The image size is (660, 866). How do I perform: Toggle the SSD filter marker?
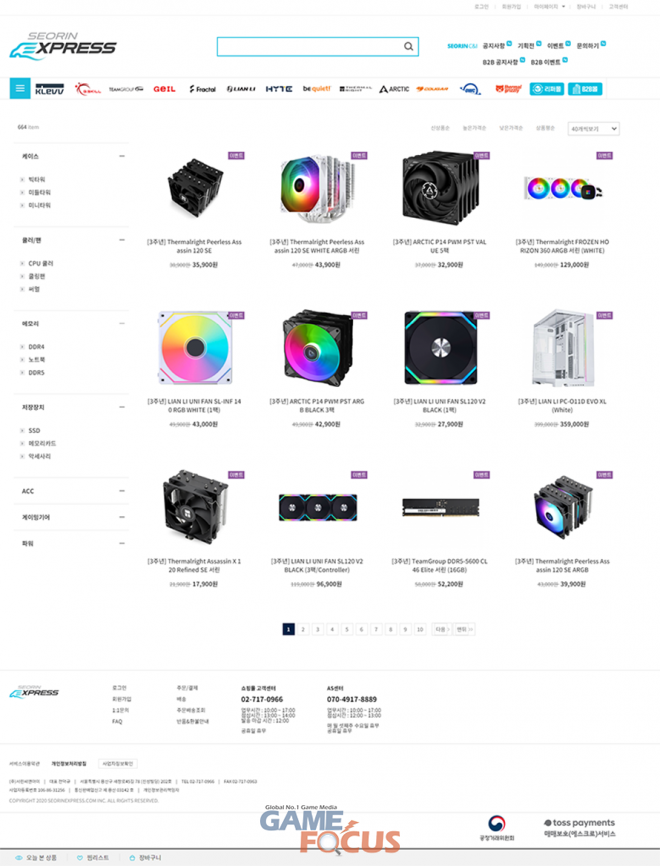[x=22, y=430]
